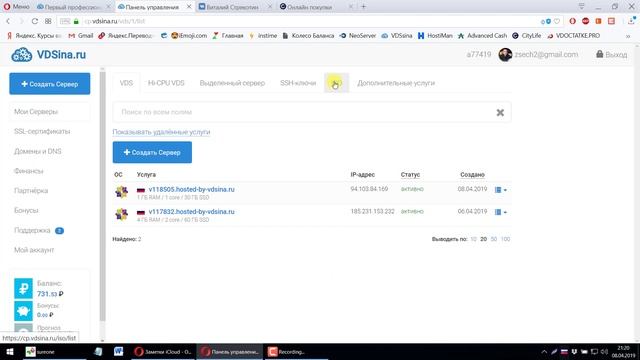640x360 pixels.
Task: Click the heart bookmark icon in address bar
Action: [557, 21]
